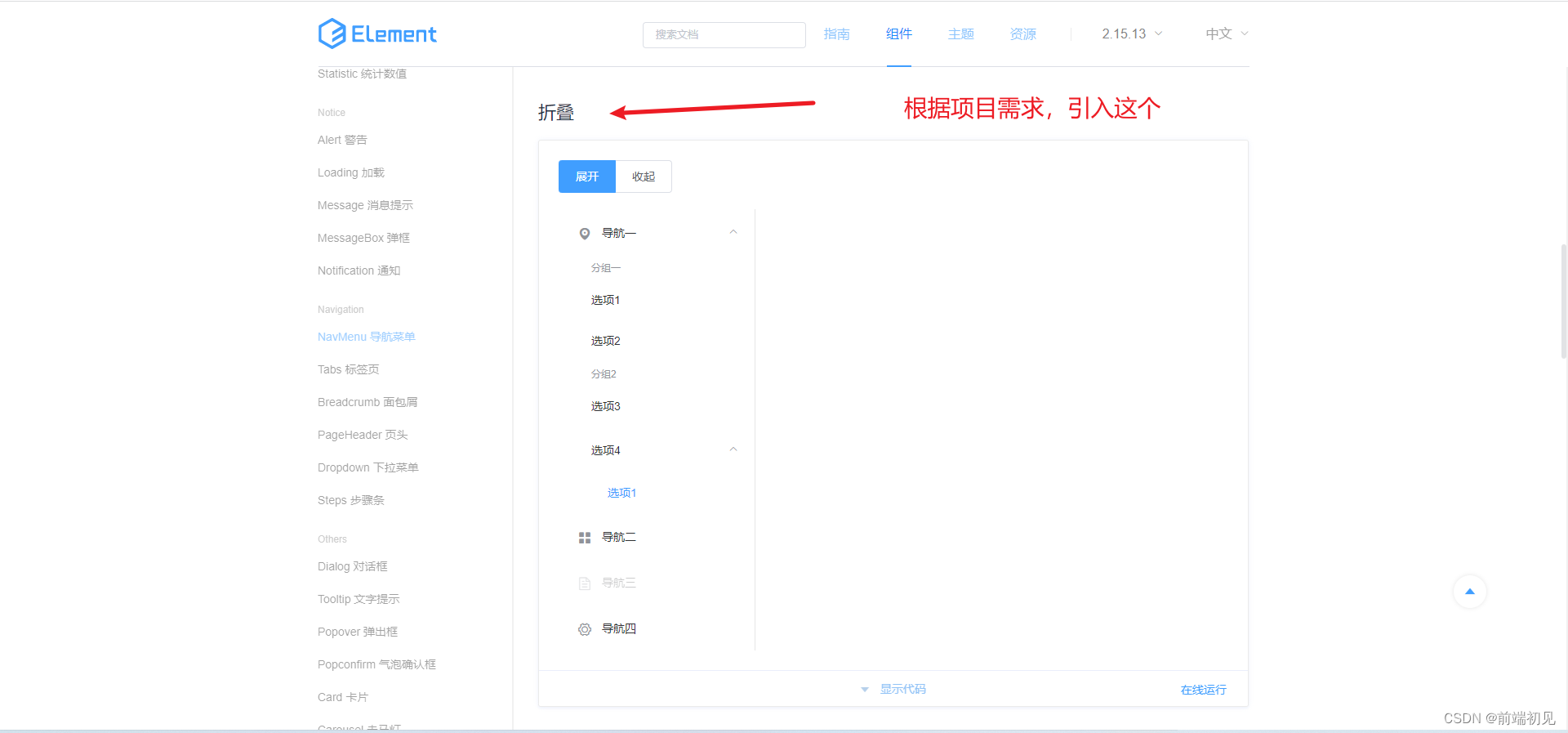Open NavMenu 导航菜单 in sidebar
The height and width of the screenshot is (733, 1568).
tap(367, 337)
